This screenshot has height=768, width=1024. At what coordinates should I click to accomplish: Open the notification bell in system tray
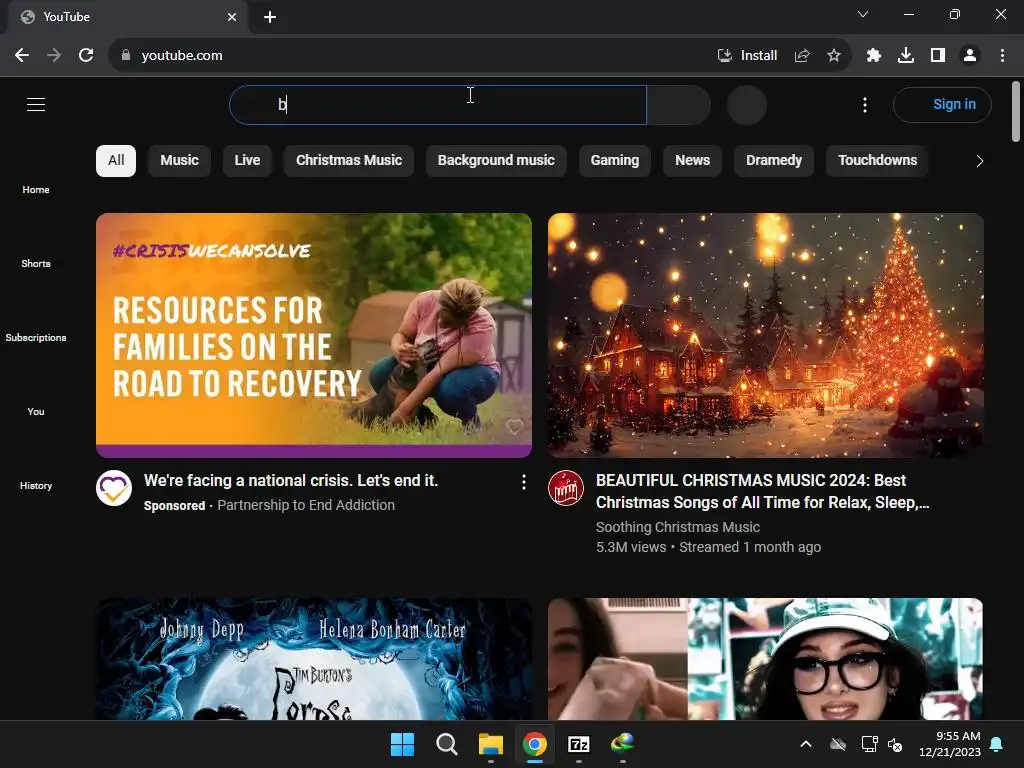[x=997, y=744]
